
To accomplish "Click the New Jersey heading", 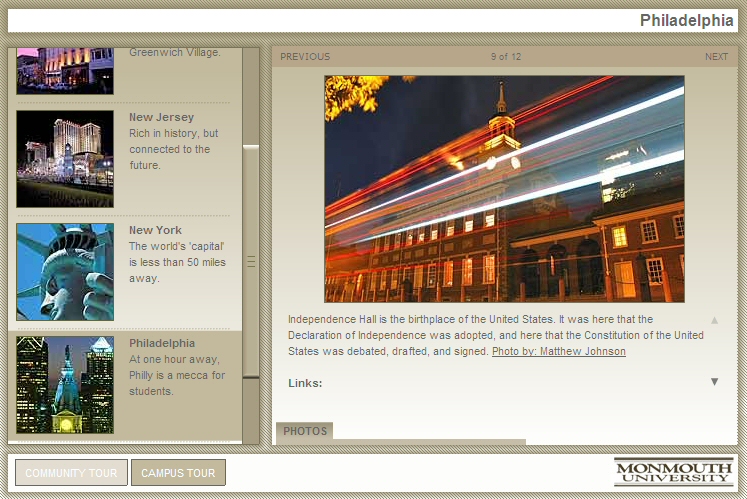I will [162, 117].
